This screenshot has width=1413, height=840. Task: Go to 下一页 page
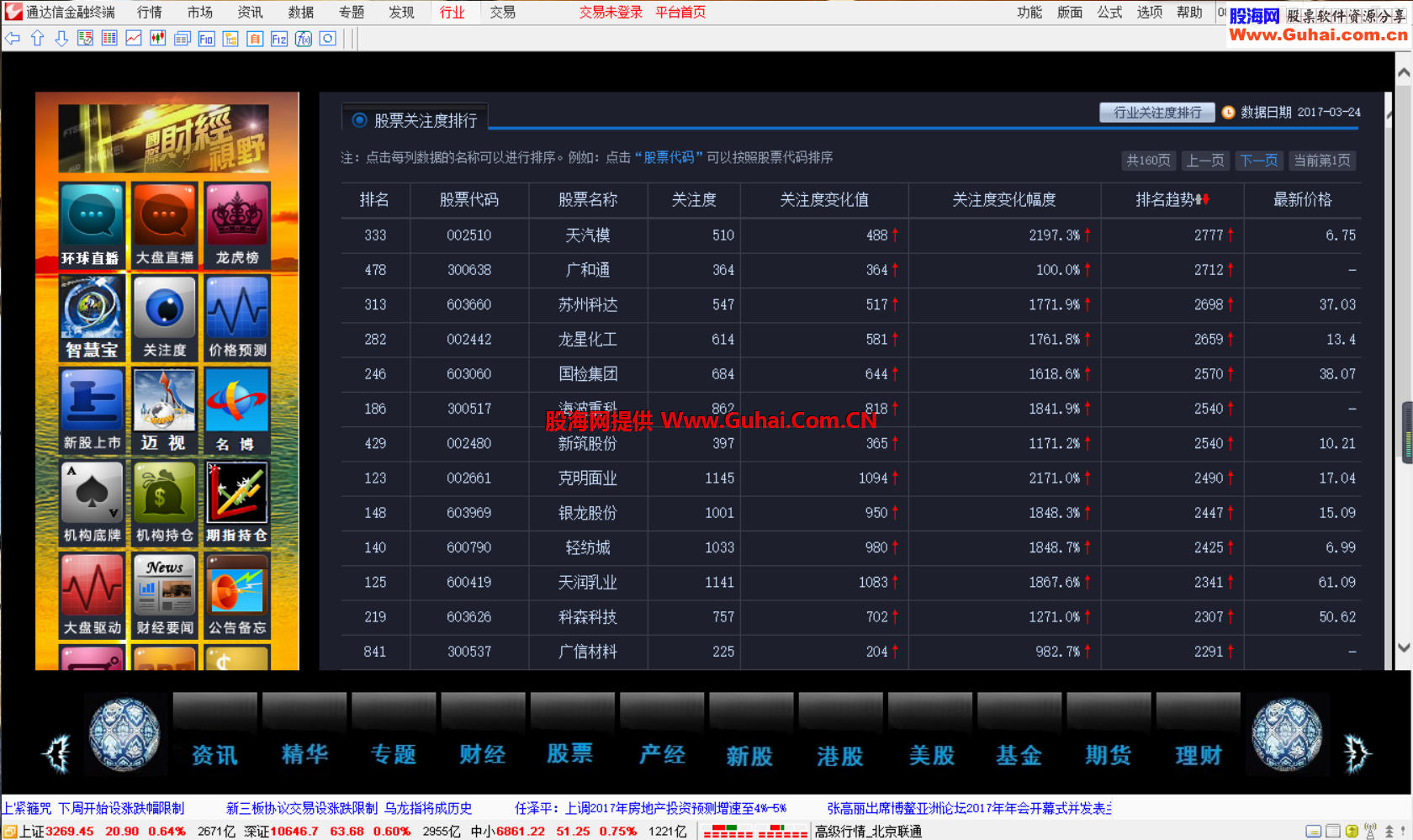coord(1259,161)
